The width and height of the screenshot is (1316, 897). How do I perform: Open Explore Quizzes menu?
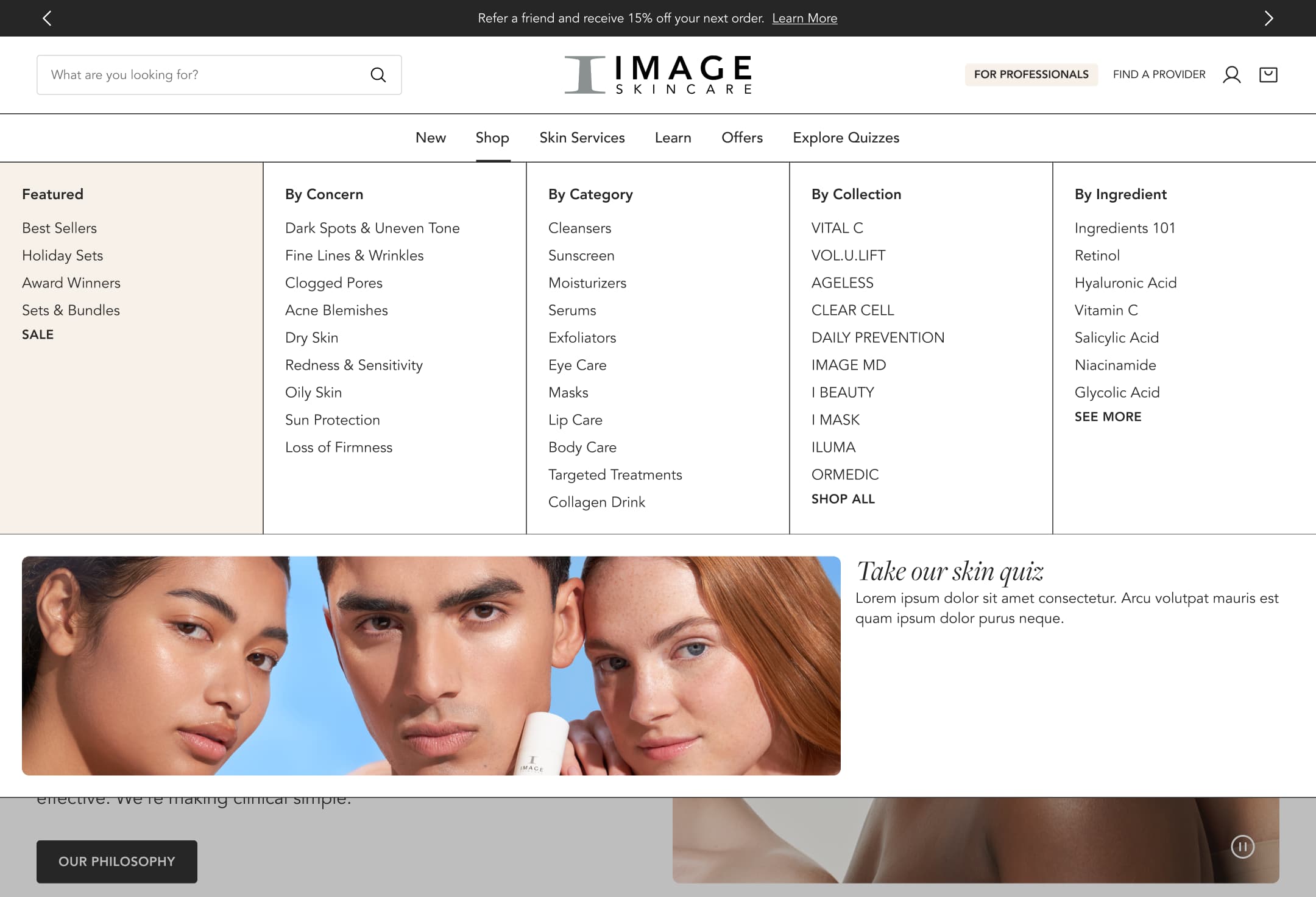tap(846, 138)
